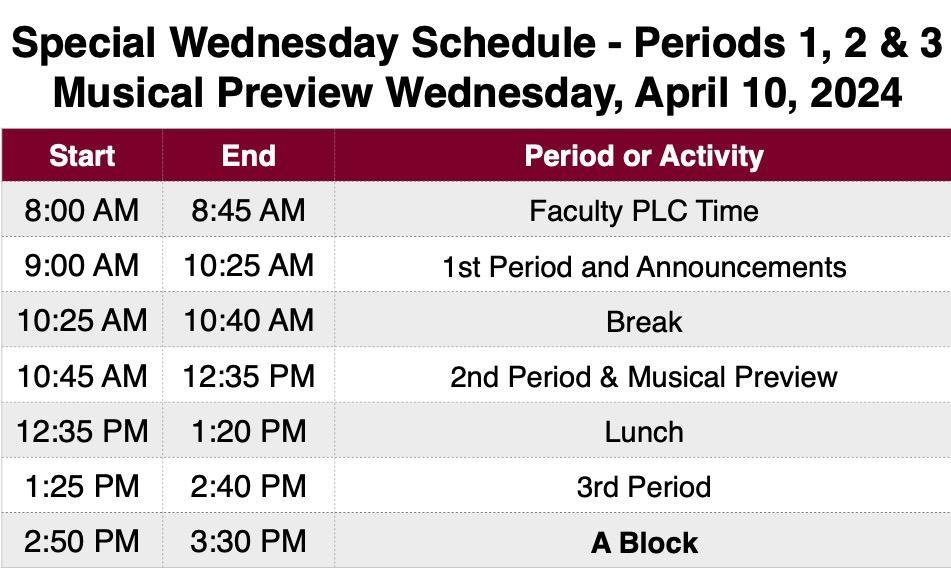Click the 1:20 PM end time
This screenshot has height=568, width=951.
tap(248, 431)
